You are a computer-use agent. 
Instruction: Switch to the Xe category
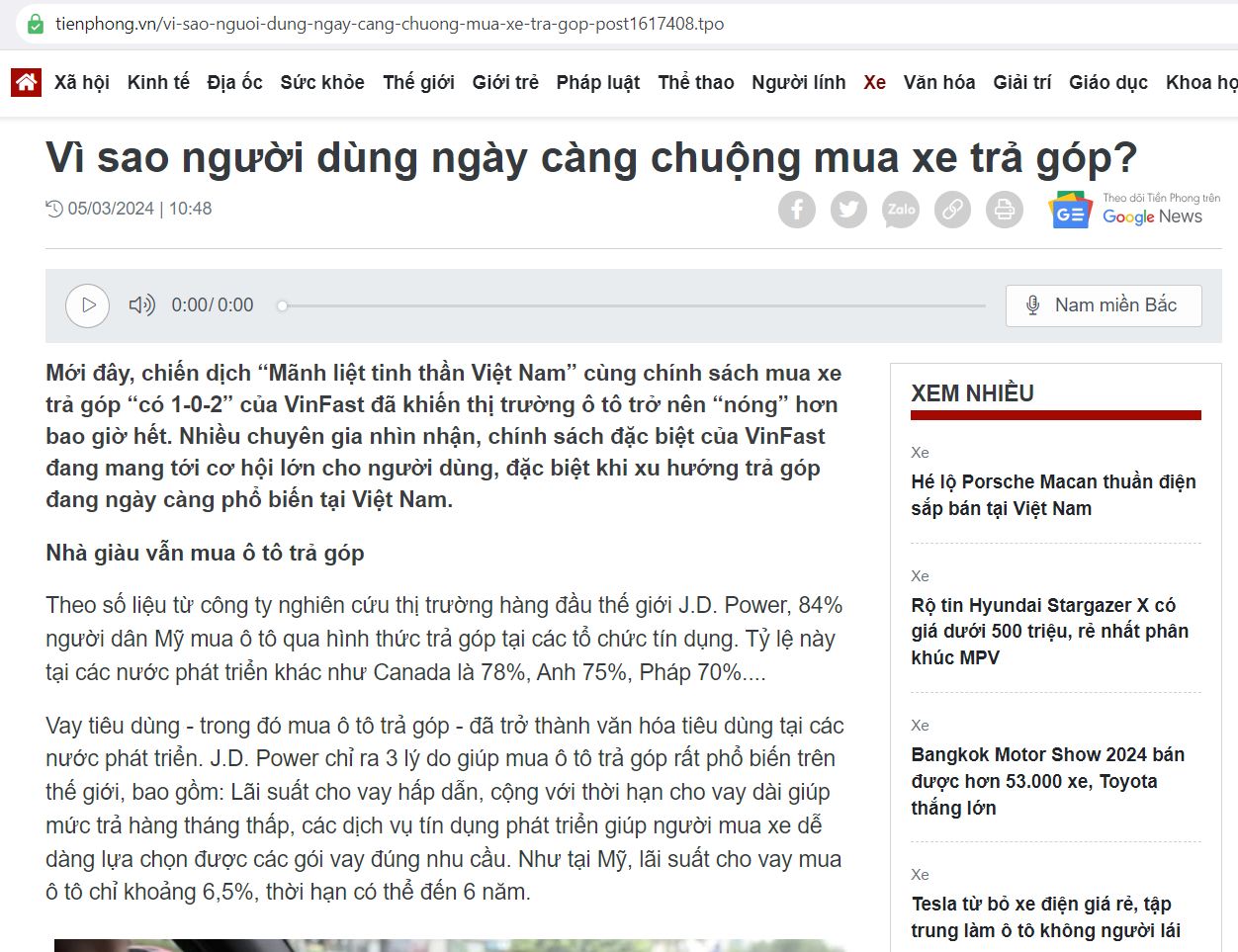click(875, 82)
